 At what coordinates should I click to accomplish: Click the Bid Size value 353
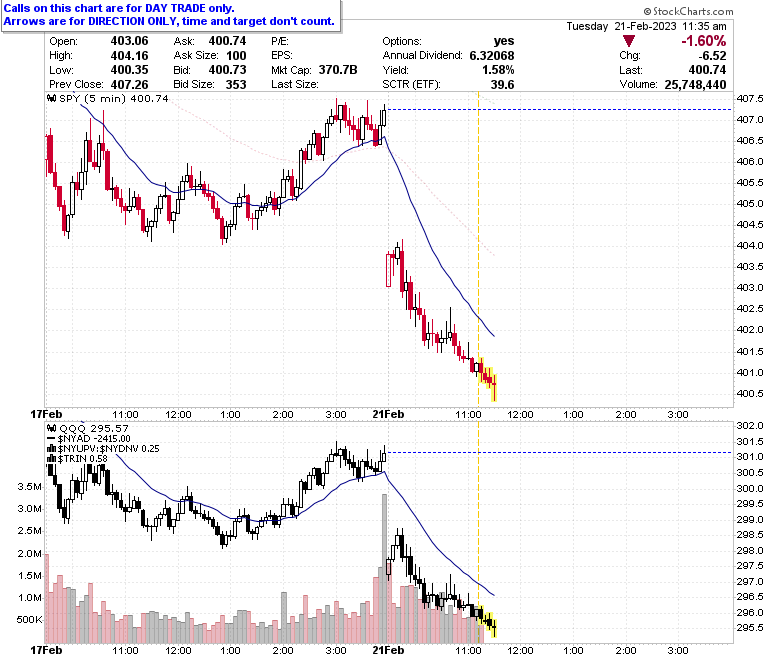point(236,85)
